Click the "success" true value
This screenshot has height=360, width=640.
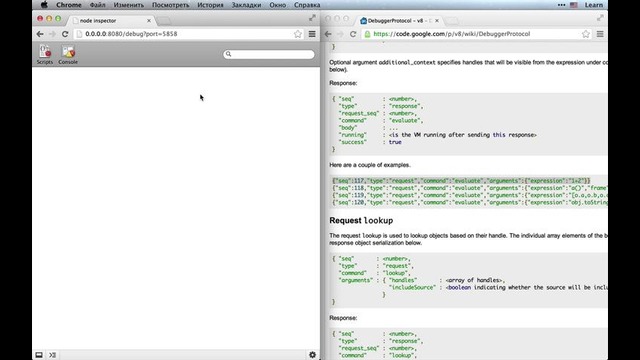pos(395,142)
